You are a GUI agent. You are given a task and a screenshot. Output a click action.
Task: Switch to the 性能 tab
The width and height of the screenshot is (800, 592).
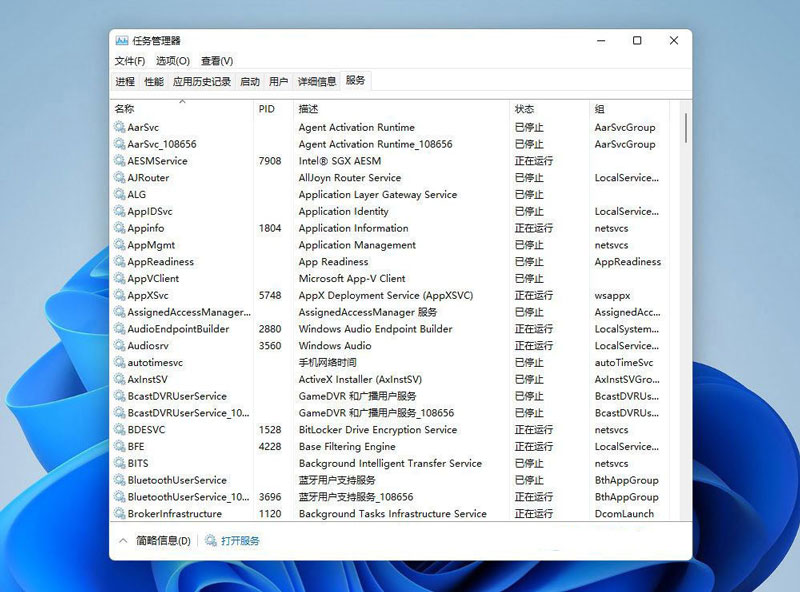[154, 82]
